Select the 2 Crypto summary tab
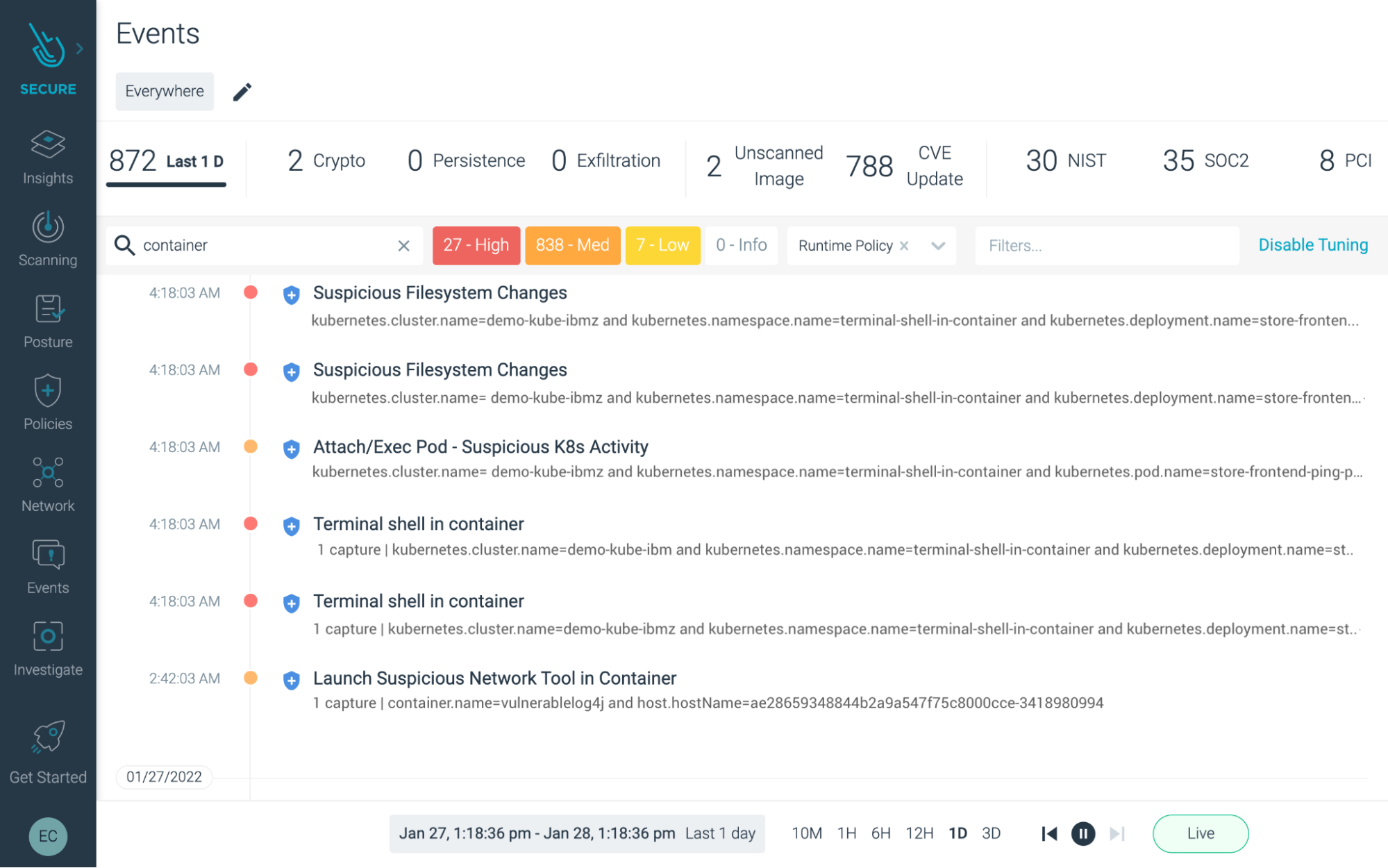The image size is (1388, 868). (x=326, y=161)
